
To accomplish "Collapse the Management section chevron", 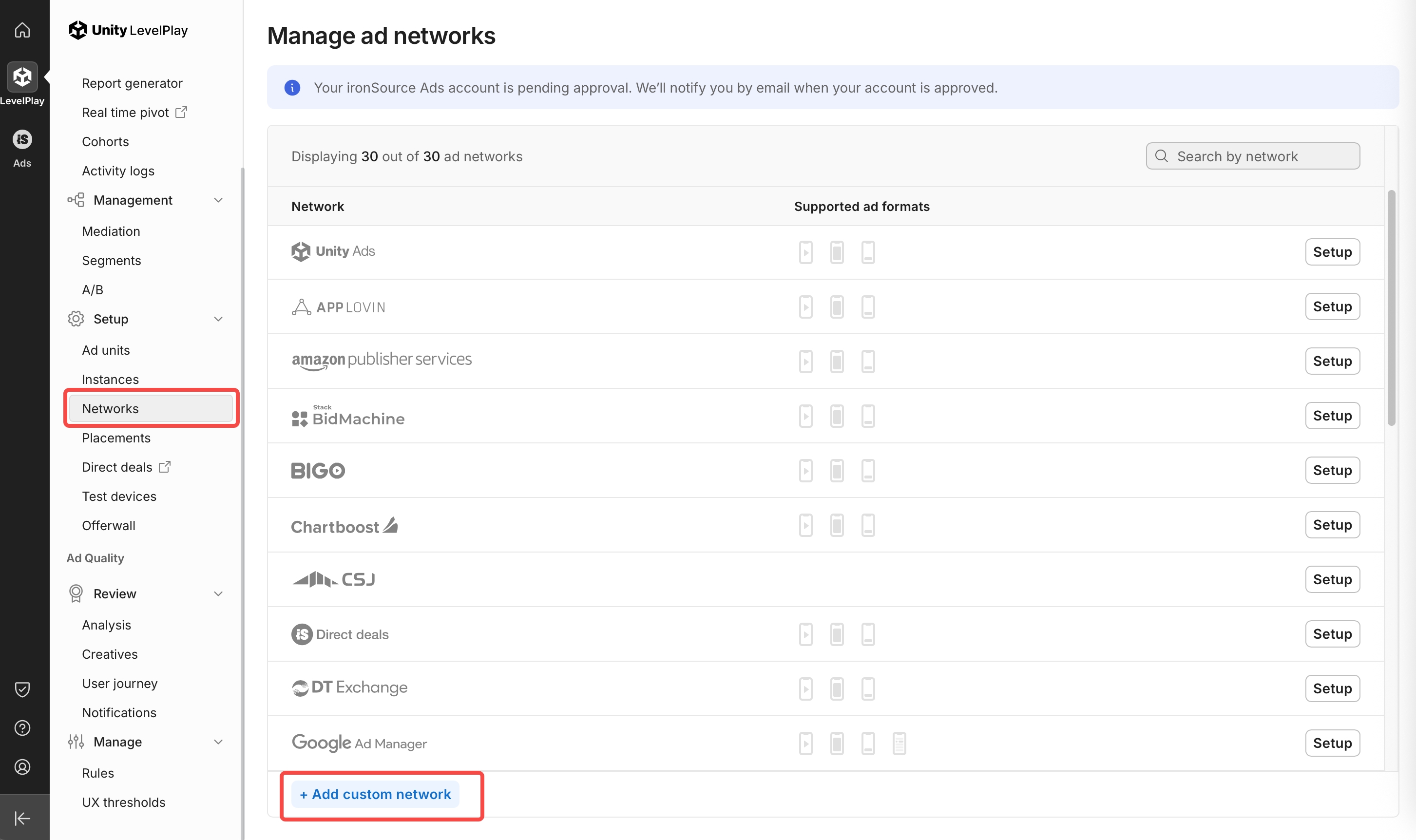I will [218, 200].
